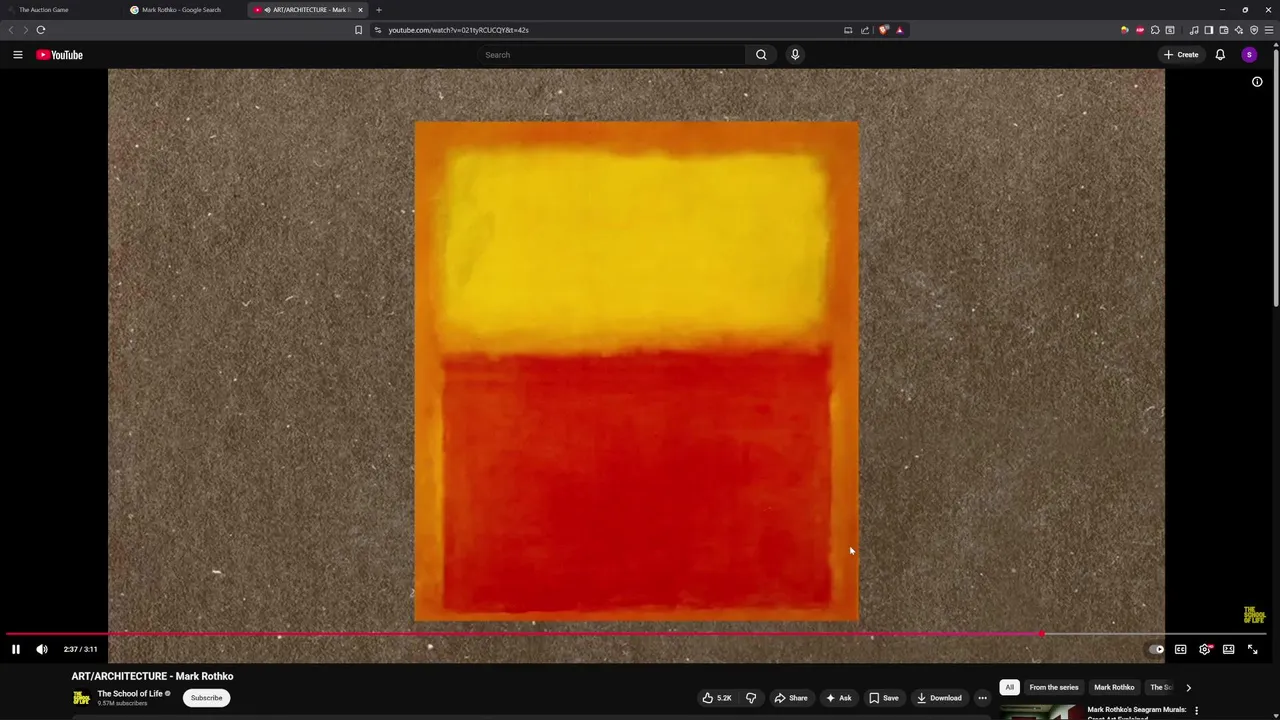Open the Create button menu
The width and height of the screenshot is (1280, 720).
pos(1181,55)
